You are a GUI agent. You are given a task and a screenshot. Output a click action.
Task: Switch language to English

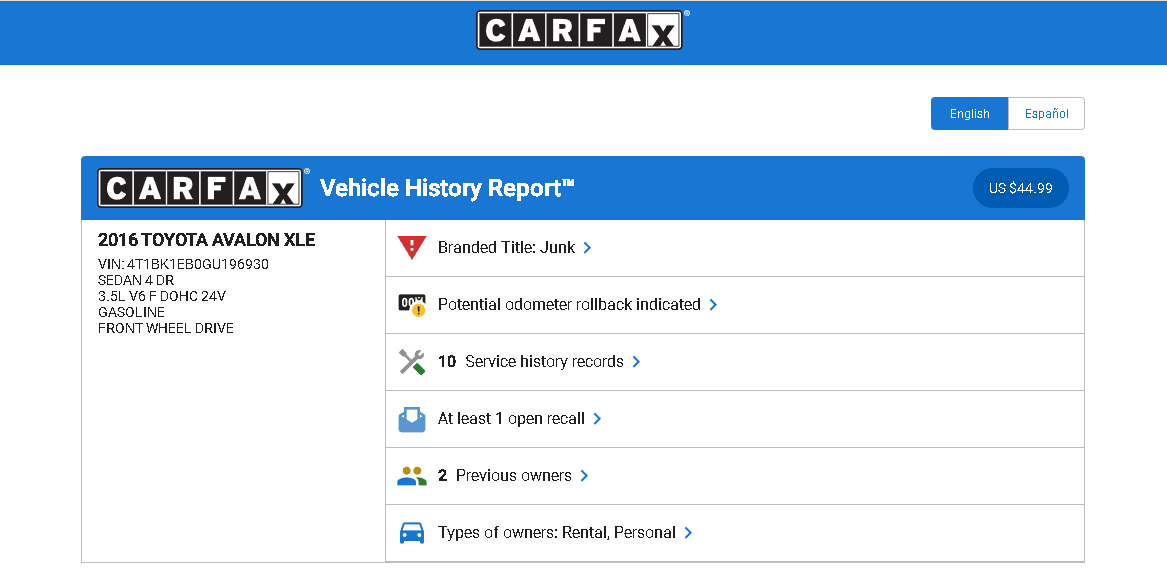969,114
